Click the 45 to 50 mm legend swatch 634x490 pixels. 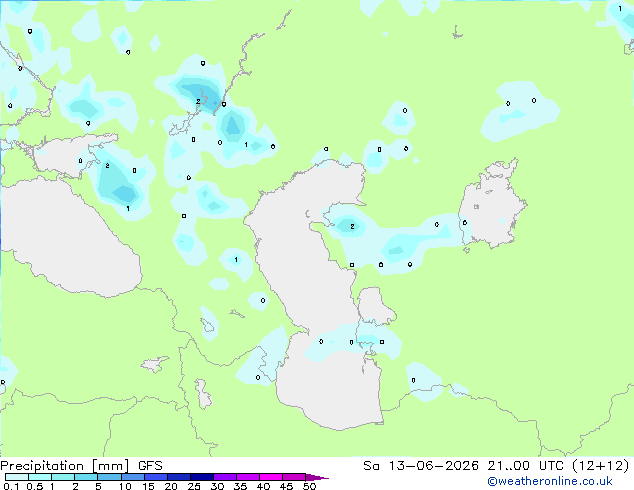[294, 477]
